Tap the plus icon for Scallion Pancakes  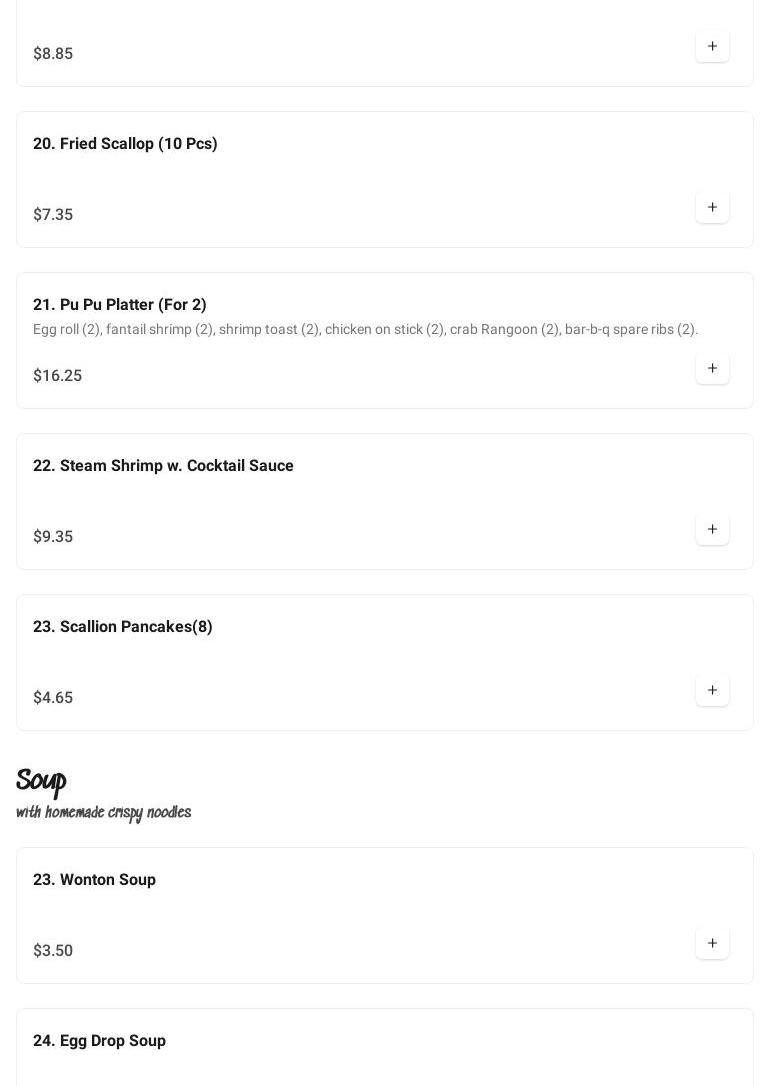click(712, 691)
